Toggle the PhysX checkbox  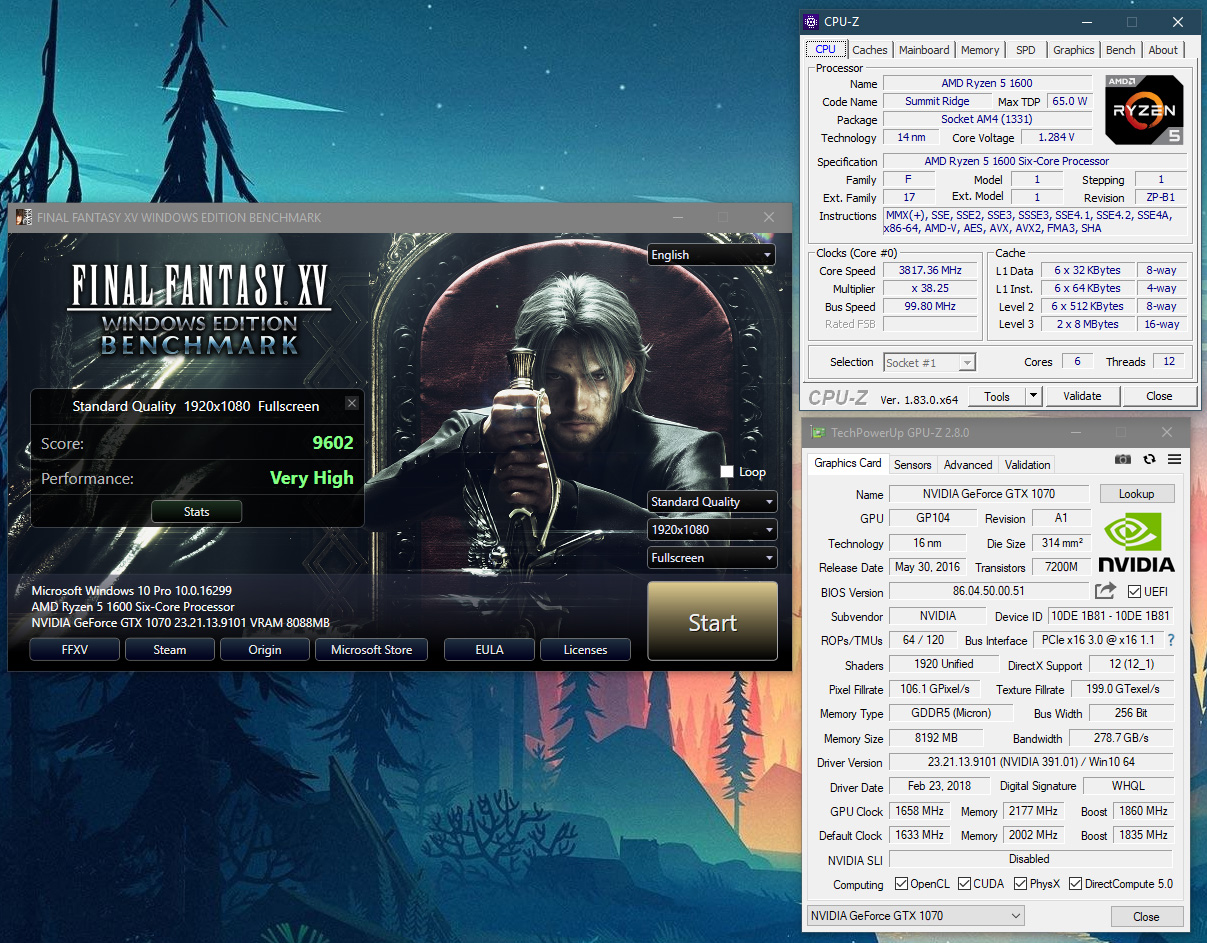tap(1021, 884)
